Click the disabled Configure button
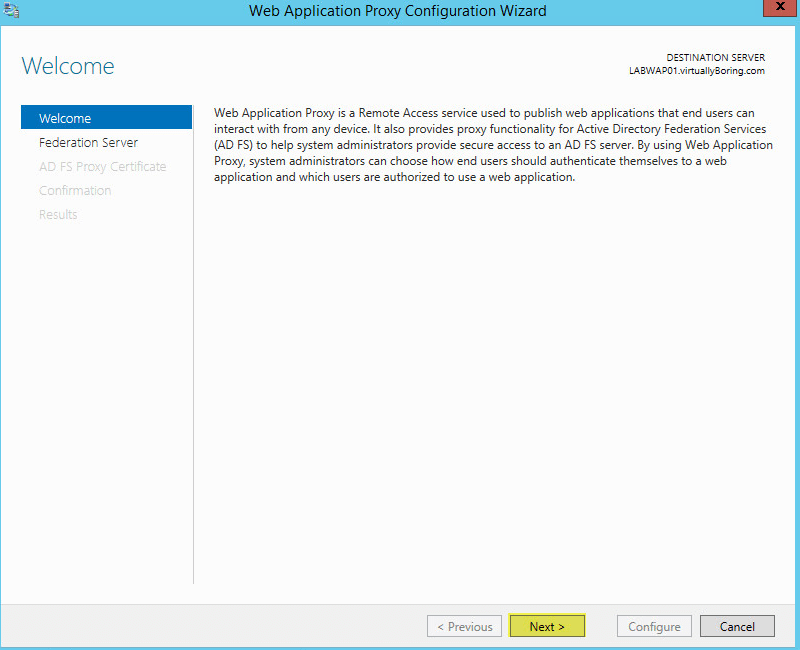This screenshot has height=650, width=800. pos(654,626)
